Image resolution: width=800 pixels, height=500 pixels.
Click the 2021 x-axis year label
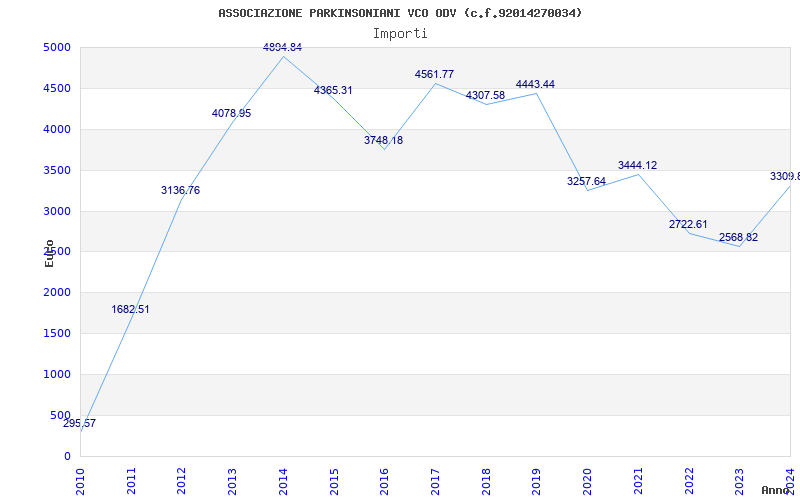[x=638, y=481]
